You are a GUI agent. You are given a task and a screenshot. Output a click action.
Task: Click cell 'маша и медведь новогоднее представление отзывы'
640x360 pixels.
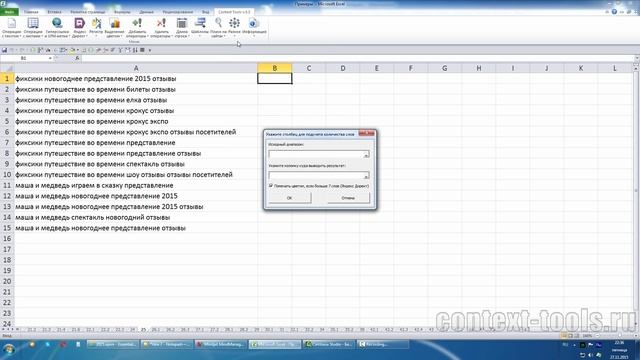pyautogui.click(x=136, y=228)
